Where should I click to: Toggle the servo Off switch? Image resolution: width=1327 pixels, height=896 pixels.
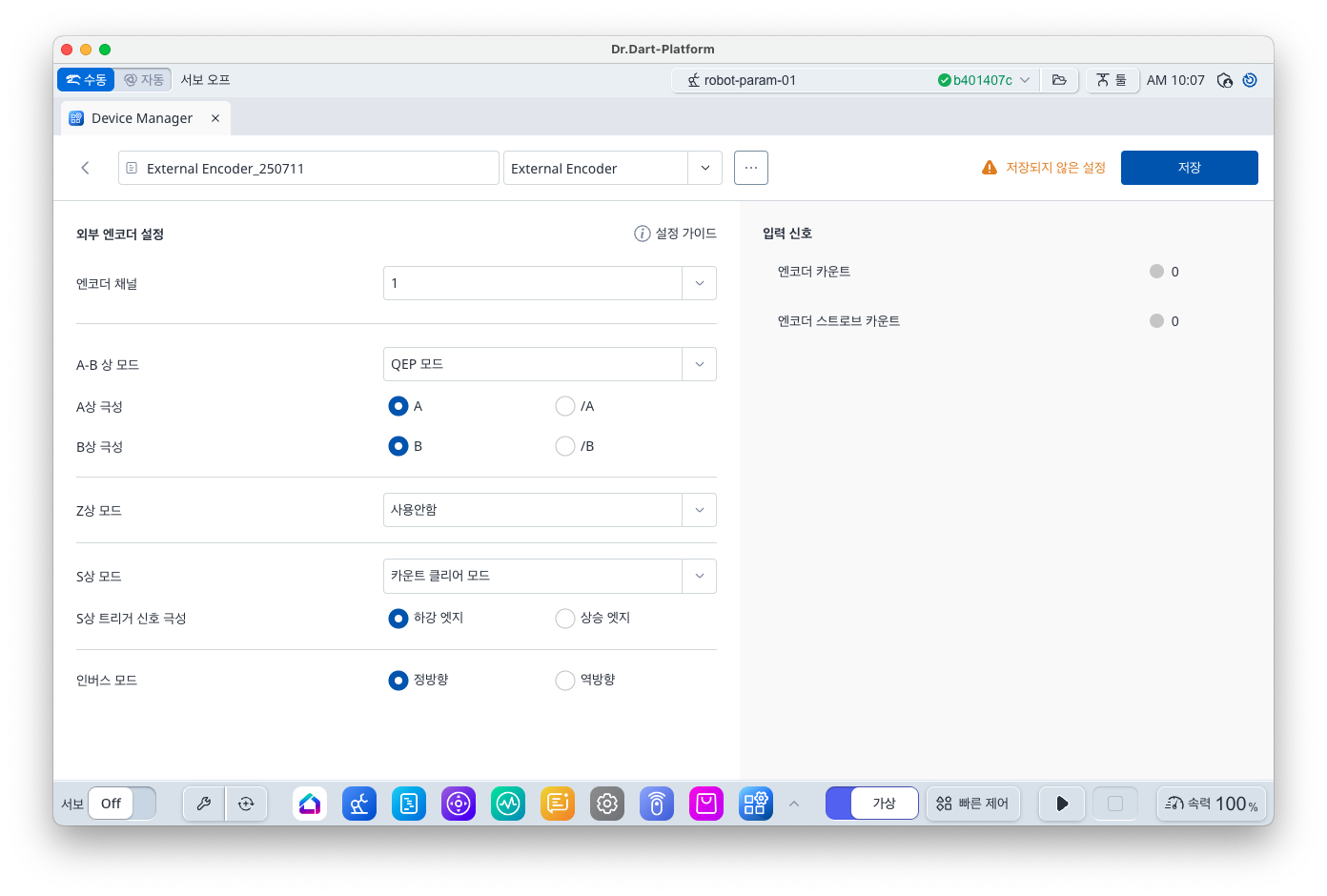coord(122,804)
